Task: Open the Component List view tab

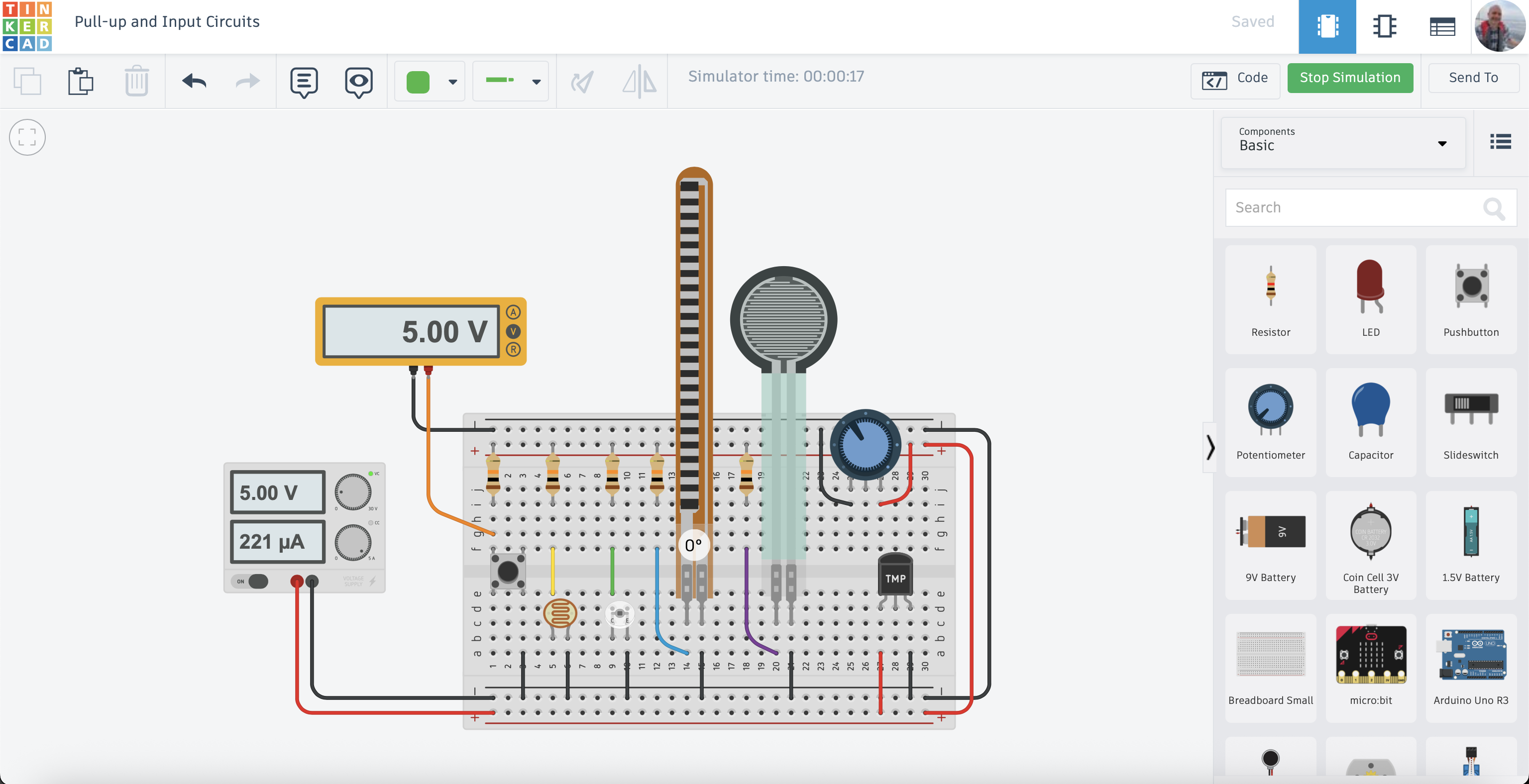Action: point(1442,27)
